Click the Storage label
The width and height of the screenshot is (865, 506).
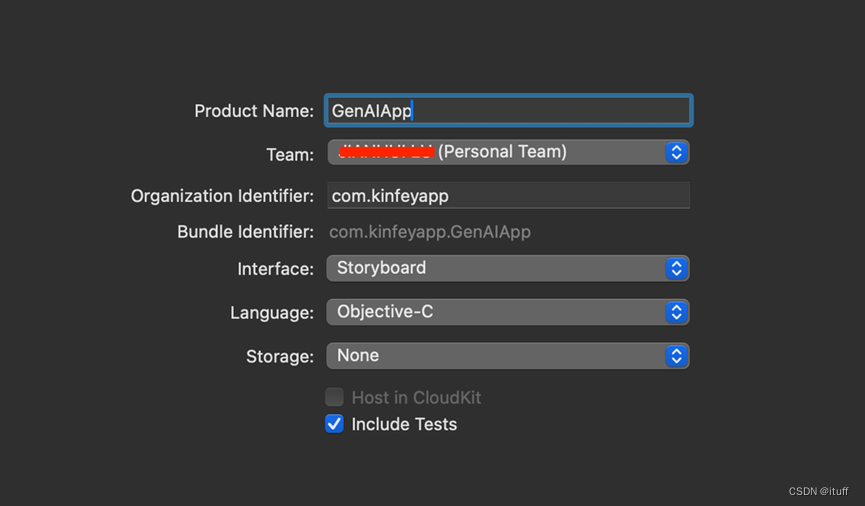[280, 356]
